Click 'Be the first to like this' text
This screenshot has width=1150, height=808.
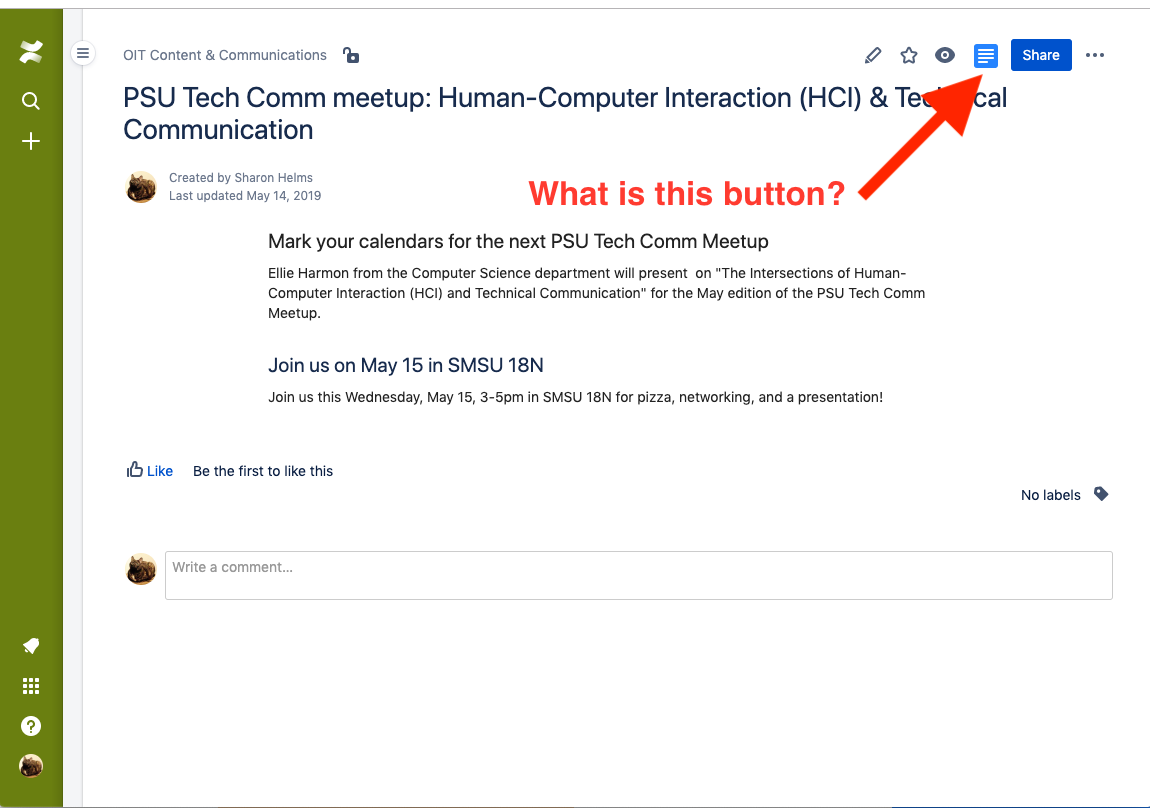coord(263,471)
